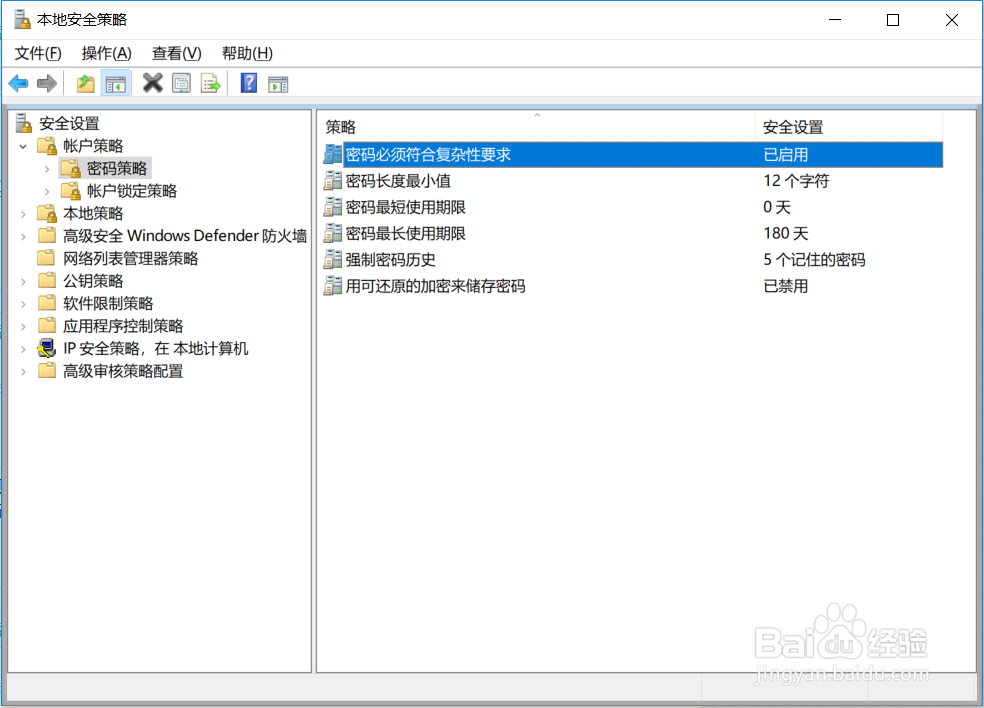The image size is (984, 708).
Task: Toggle the console tree visibility icon
Action: tap(114, 83)
